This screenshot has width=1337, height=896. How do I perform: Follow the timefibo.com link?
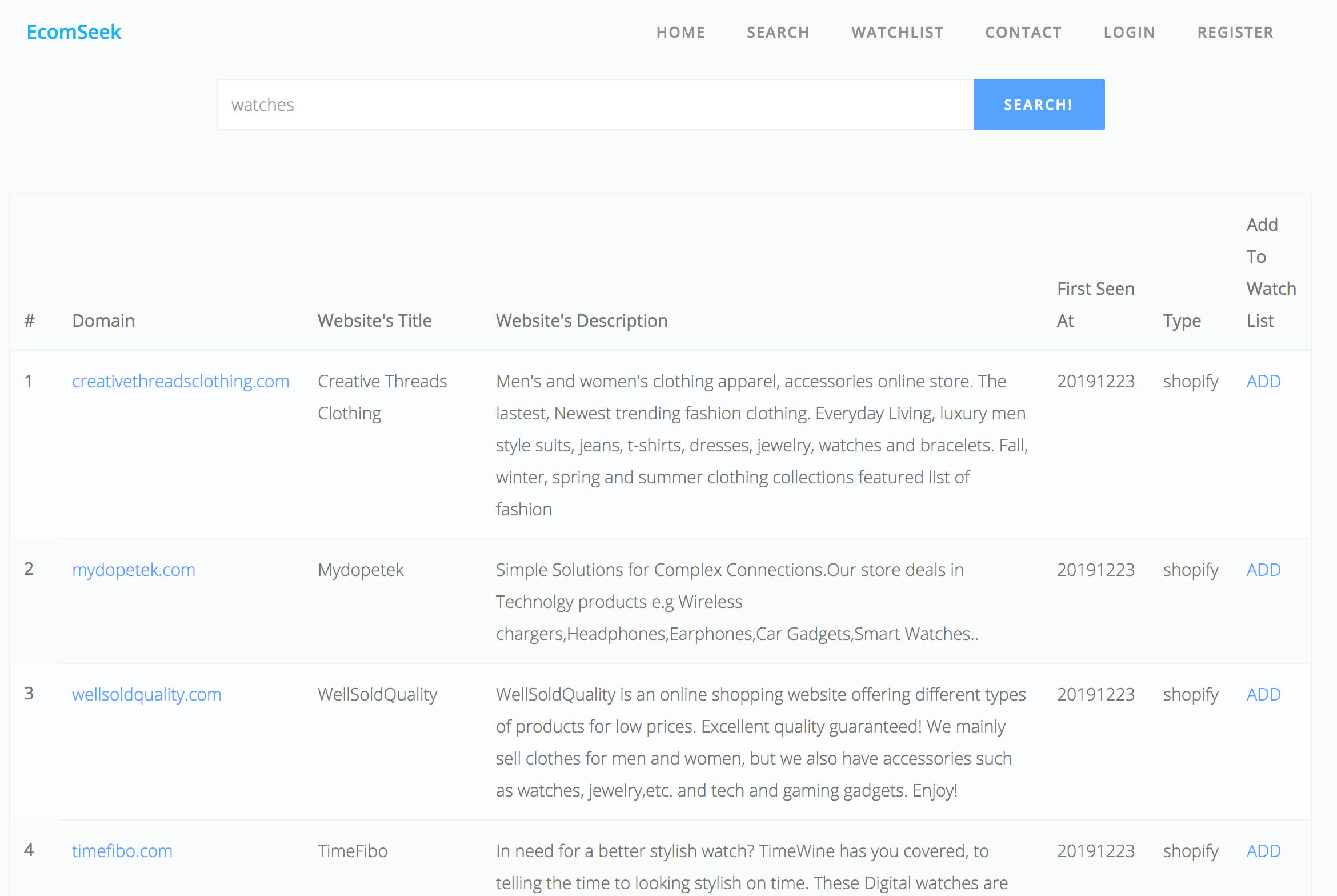[x=122, y=851]
